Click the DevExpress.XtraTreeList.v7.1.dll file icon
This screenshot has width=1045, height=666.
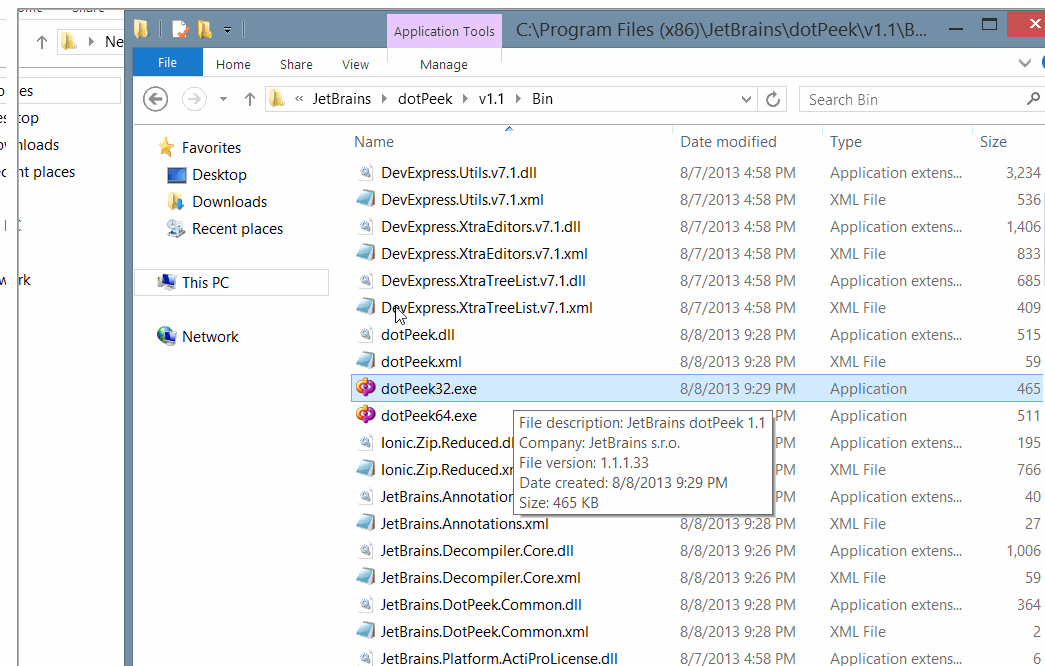(x=365, y=280)
